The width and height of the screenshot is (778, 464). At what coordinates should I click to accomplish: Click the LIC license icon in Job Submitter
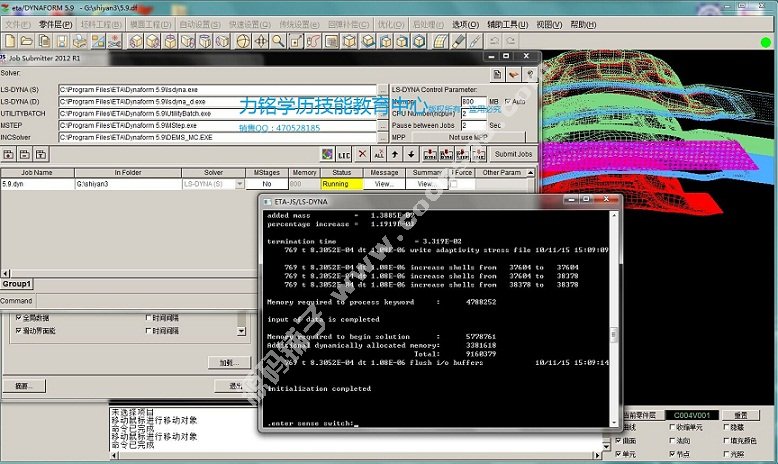[344, 155]
